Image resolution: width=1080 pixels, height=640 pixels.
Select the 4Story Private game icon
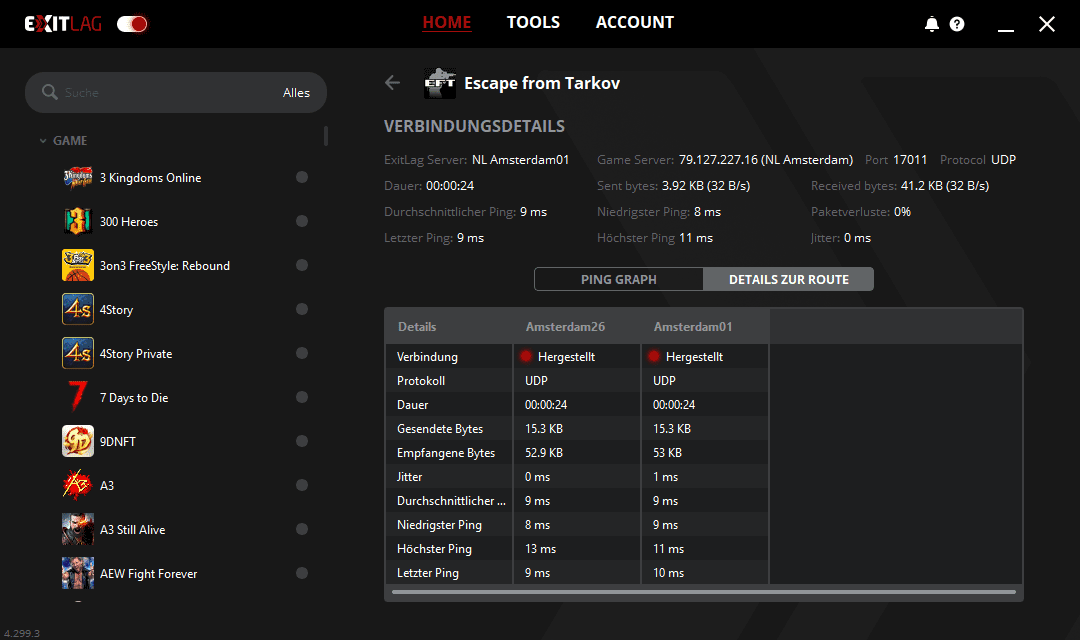78,353
